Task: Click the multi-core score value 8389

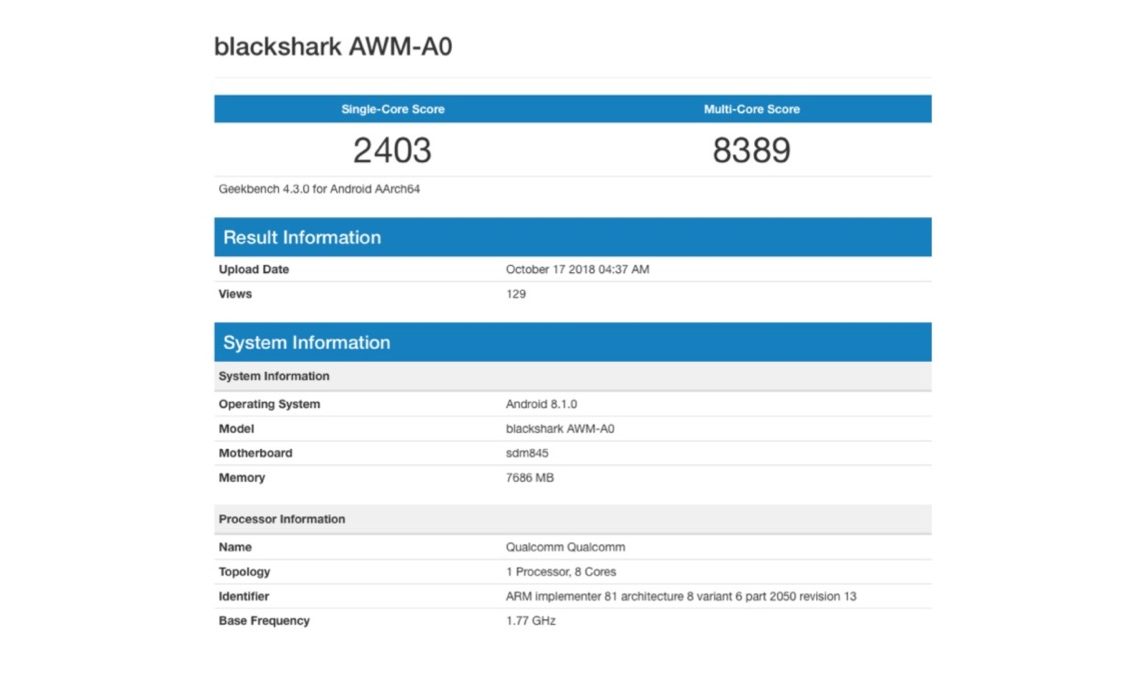Action: 751,150
